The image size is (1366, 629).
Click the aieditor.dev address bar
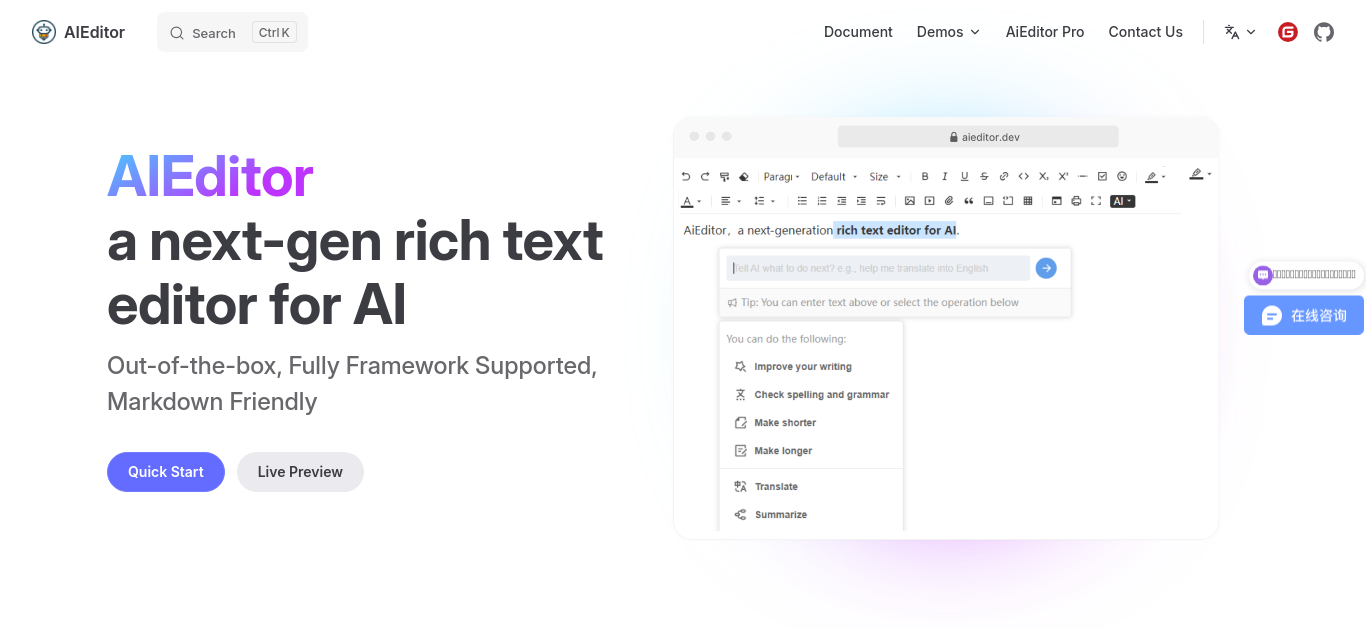(978, 137)
